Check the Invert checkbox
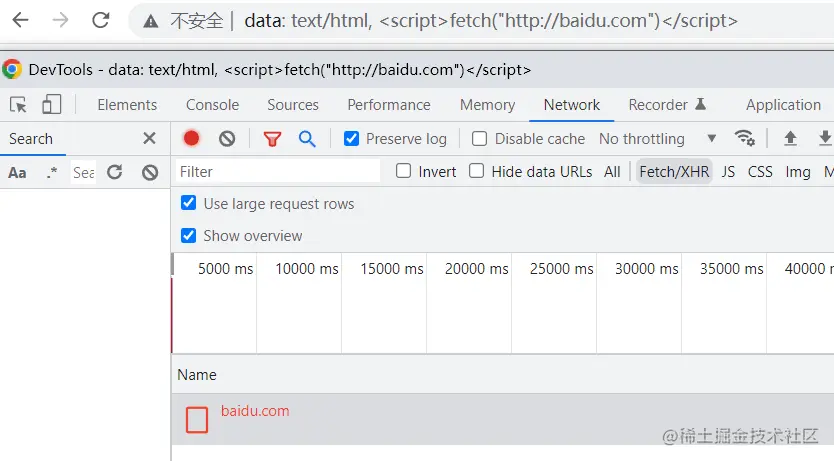Viewport: 834px width, 461px height. tap(403, 171)
